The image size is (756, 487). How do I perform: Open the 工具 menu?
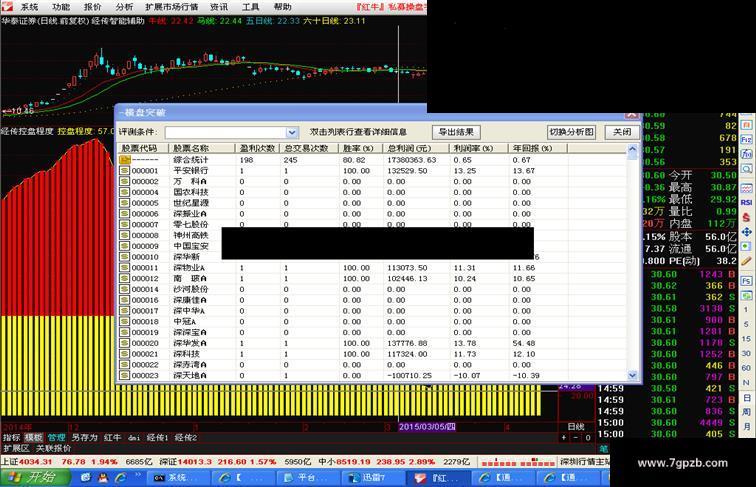[251, 7]
